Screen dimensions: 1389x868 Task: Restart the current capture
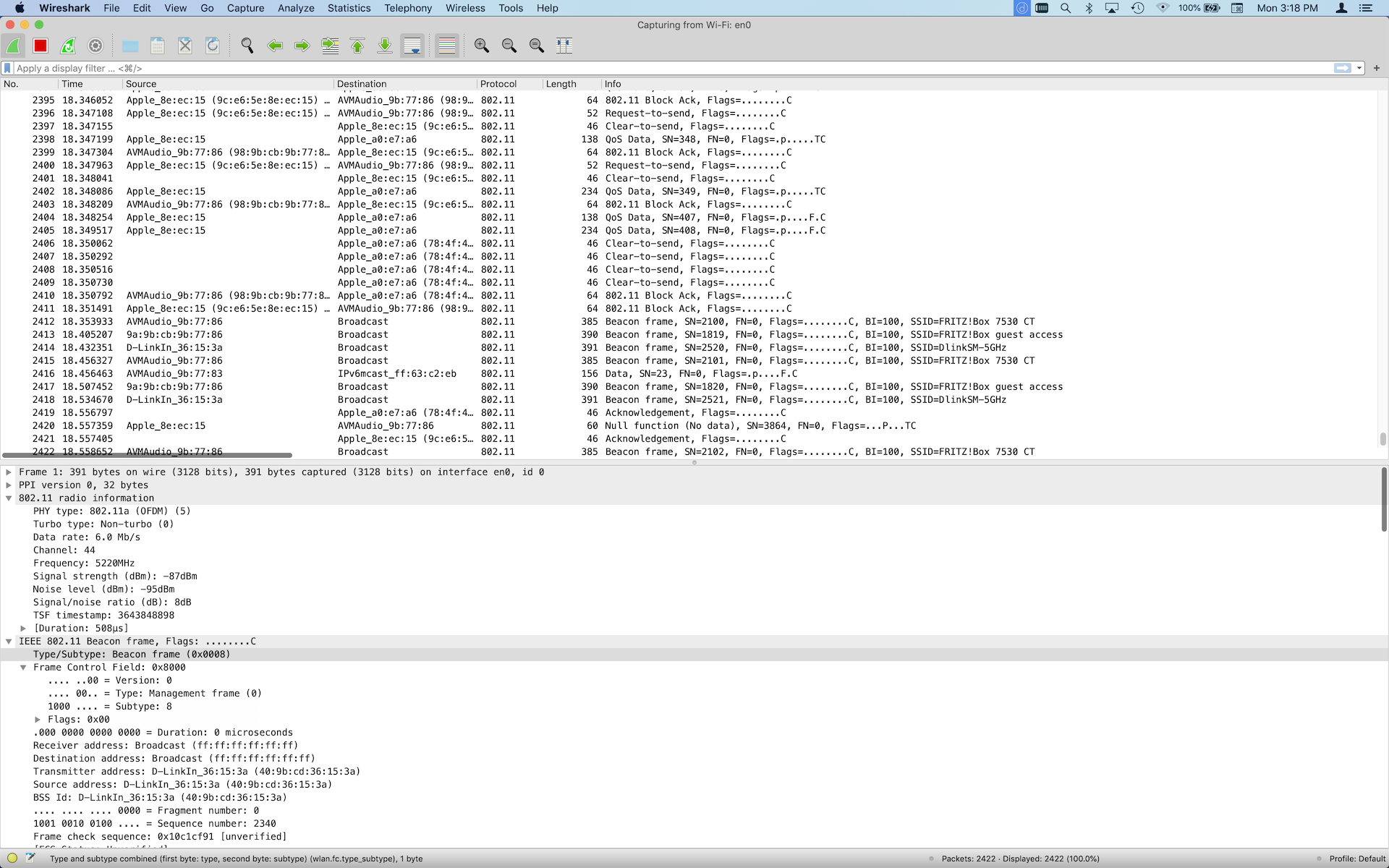[x=68, y=46]
